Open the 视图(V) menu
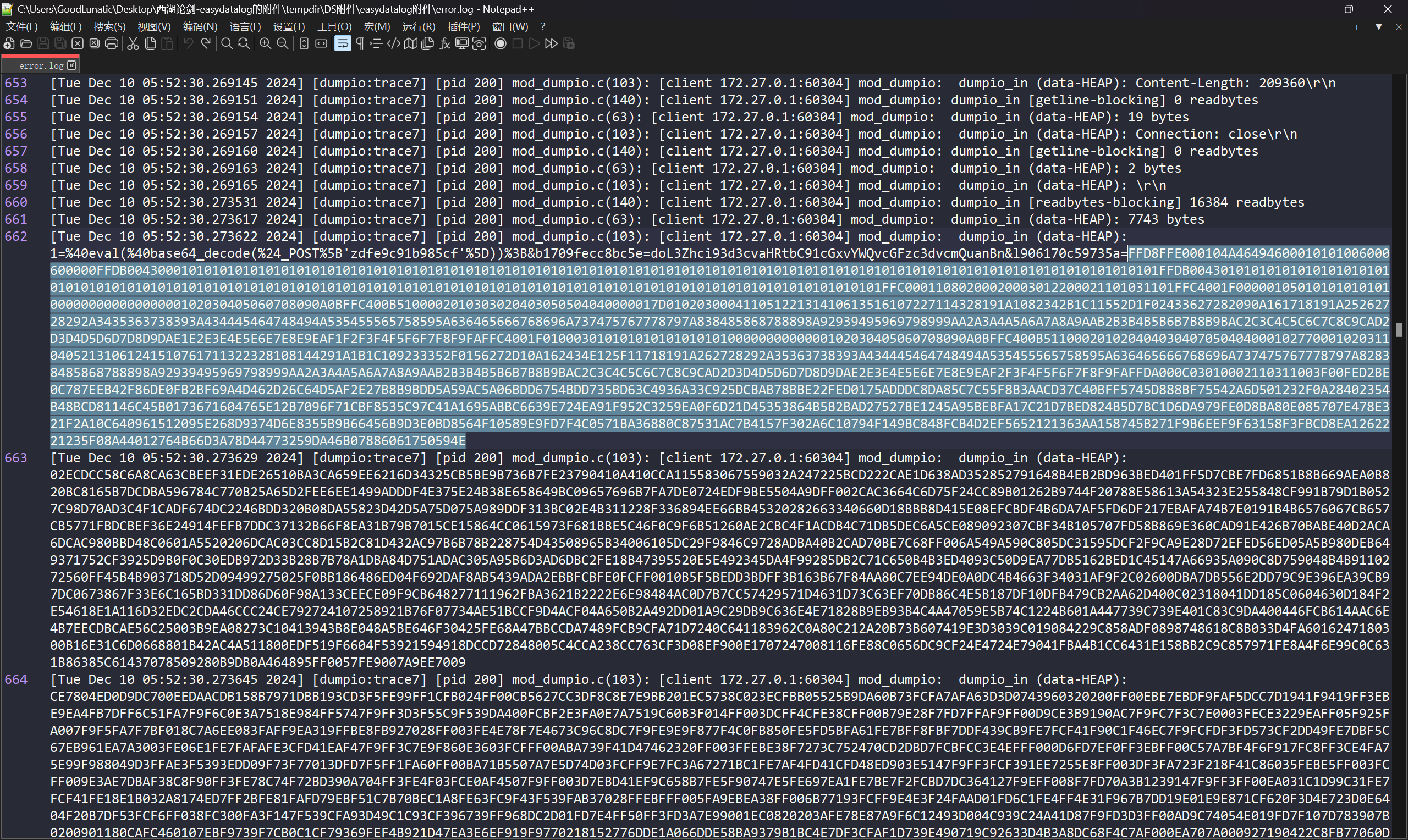 tap(154, 26)
